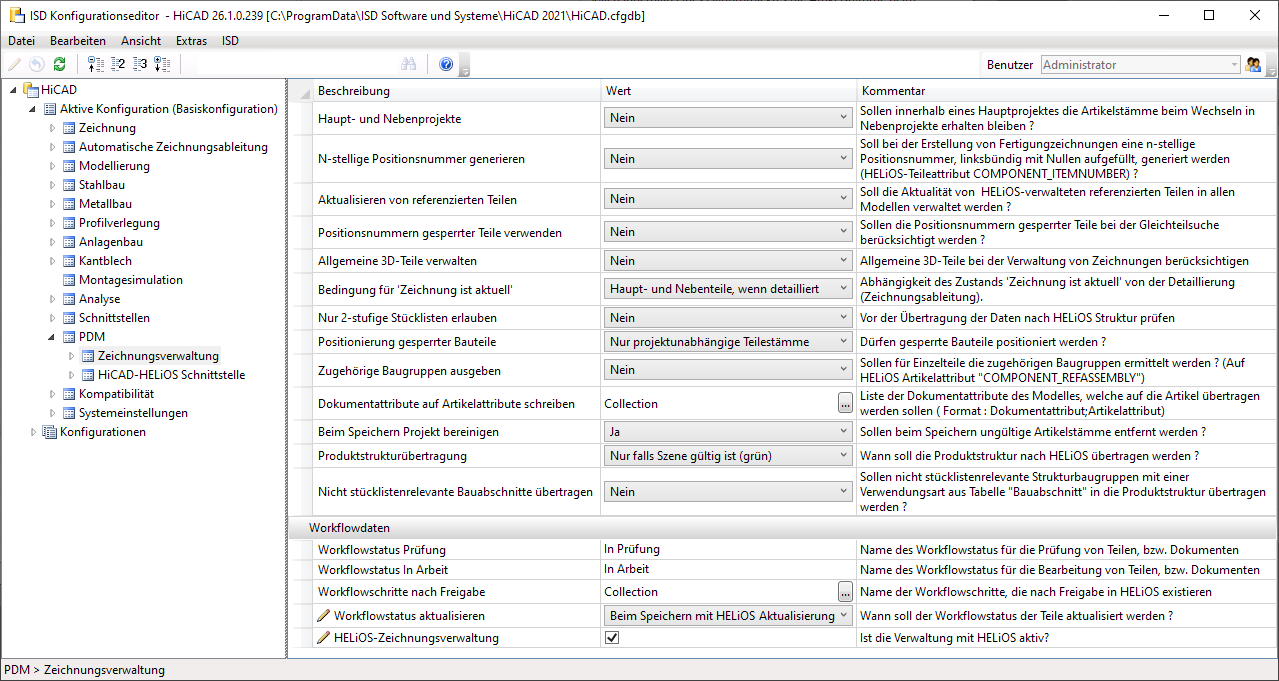The image size is (1279, 681).
Task: Click the ellipsis button for Dokumentattribute Collection
Action: pyautogui.click(x=845, y=404)
